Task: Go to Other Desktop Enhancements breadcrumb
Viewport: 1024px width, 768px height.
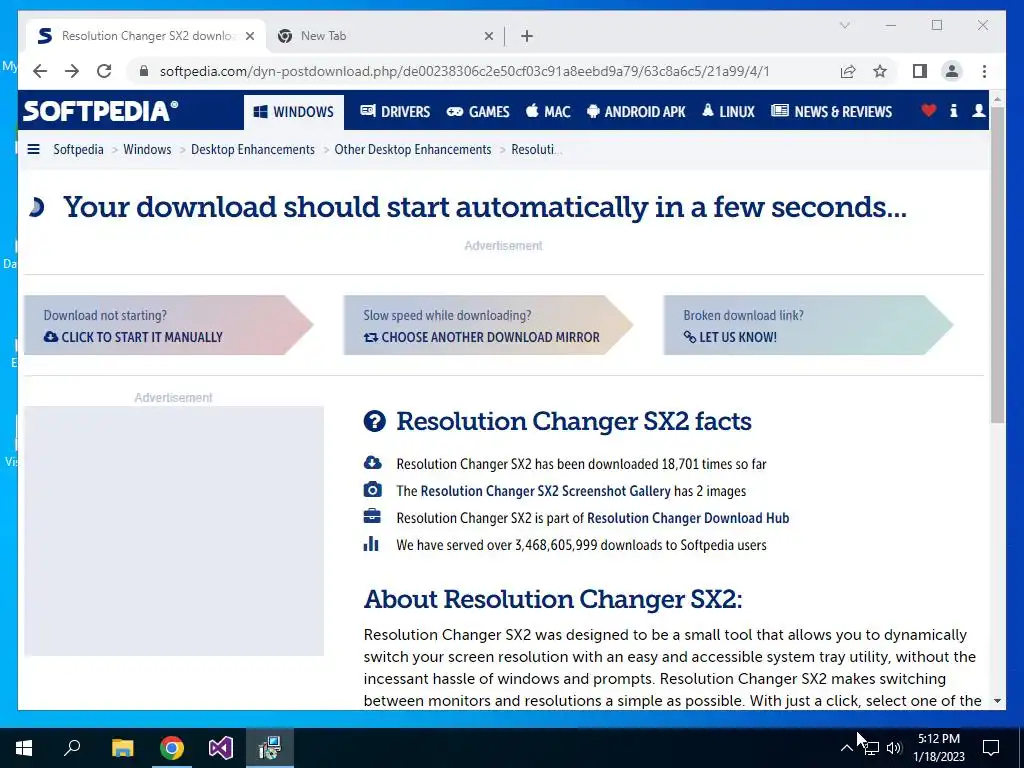Action: [413, 150]
